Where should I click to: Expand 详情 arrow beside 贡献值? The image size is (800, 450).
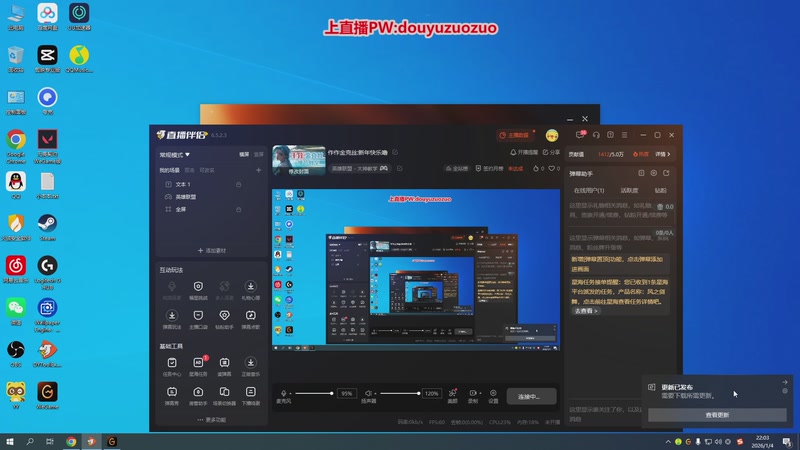click(663, 154)
